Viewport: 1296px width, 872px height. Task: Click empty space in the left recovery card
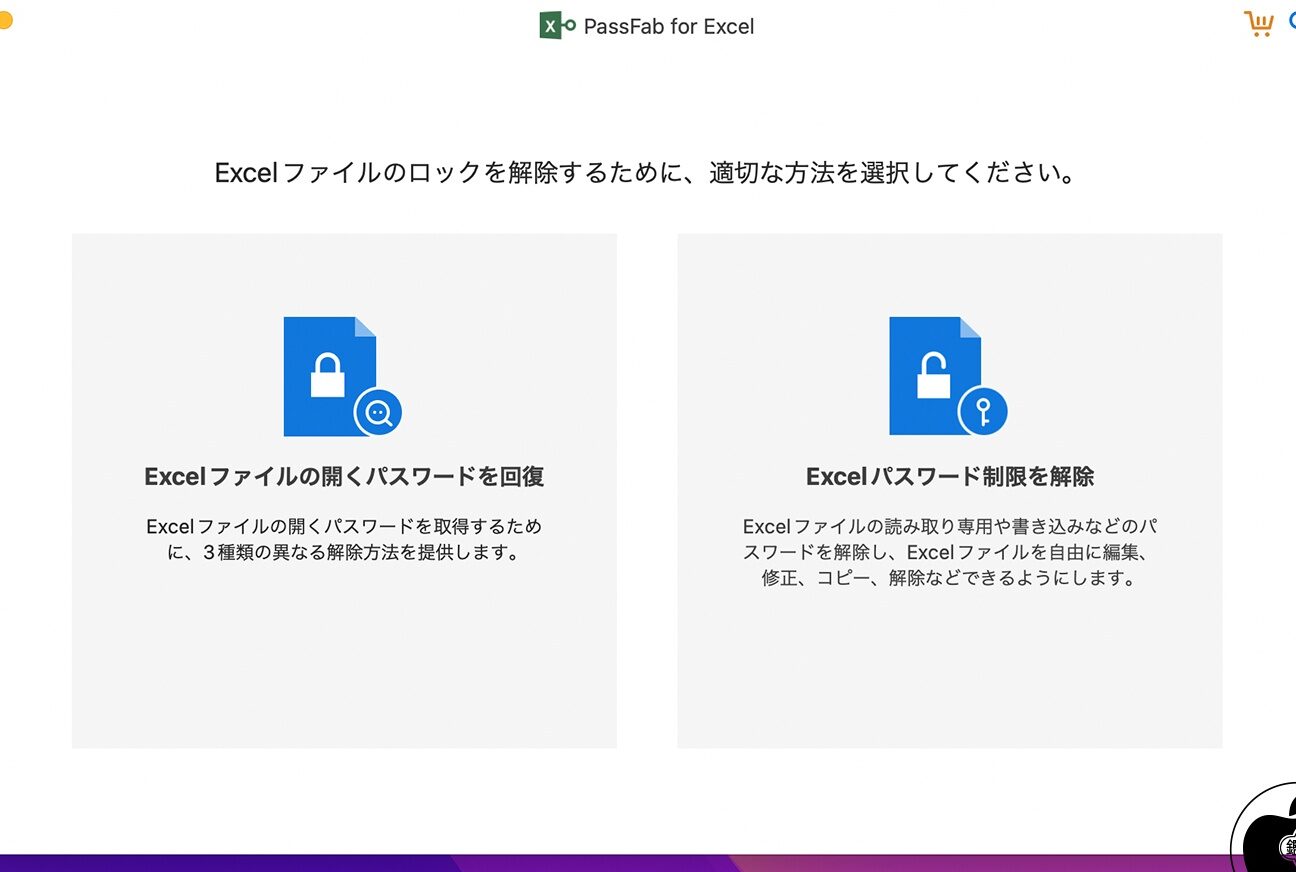[344, 660]
